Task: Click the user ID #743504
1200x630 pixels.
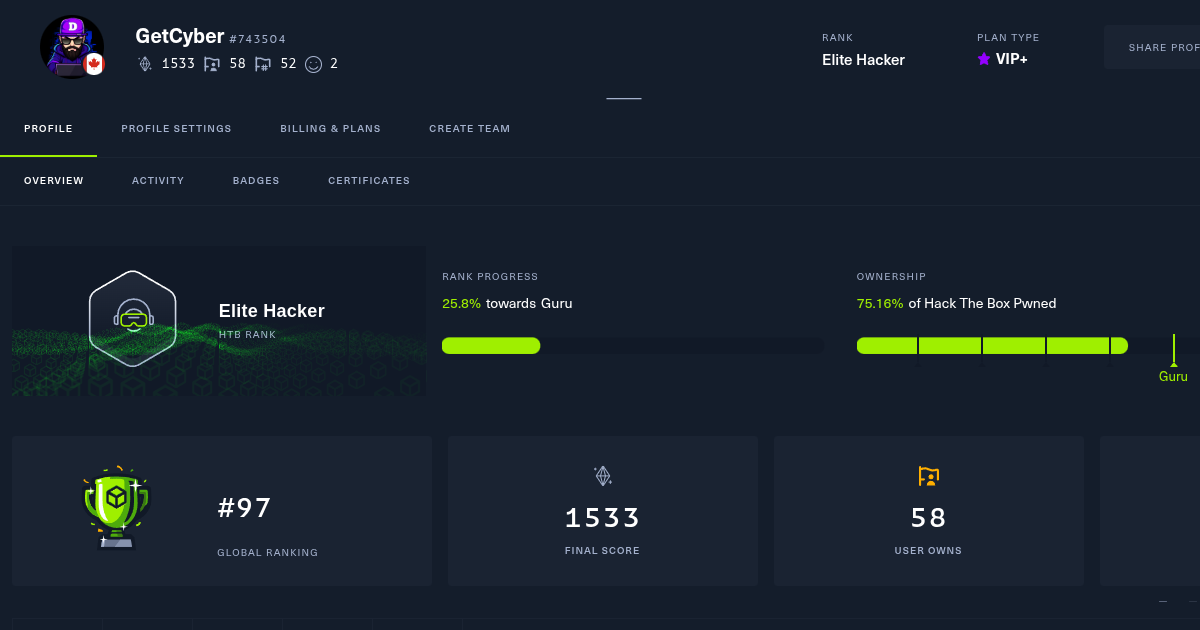Action: point(258,39)
